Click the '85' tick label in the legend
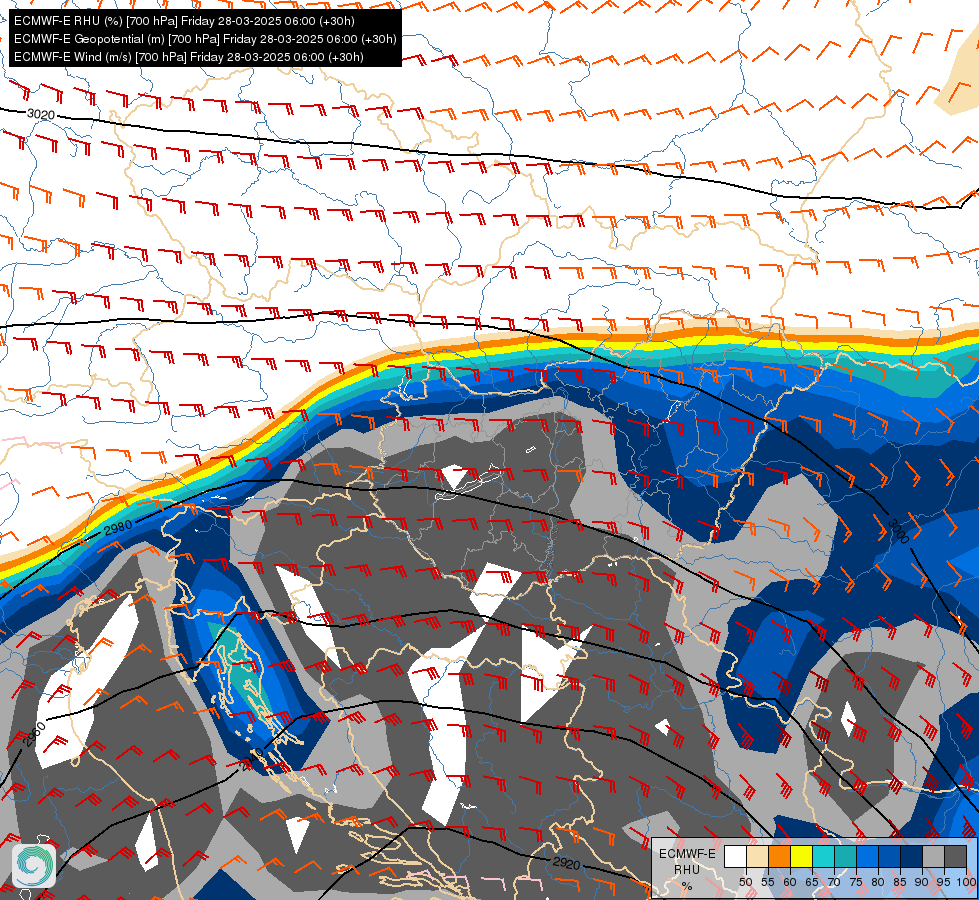Viewport: 979px width, 900px height. (x=900, y=882)
